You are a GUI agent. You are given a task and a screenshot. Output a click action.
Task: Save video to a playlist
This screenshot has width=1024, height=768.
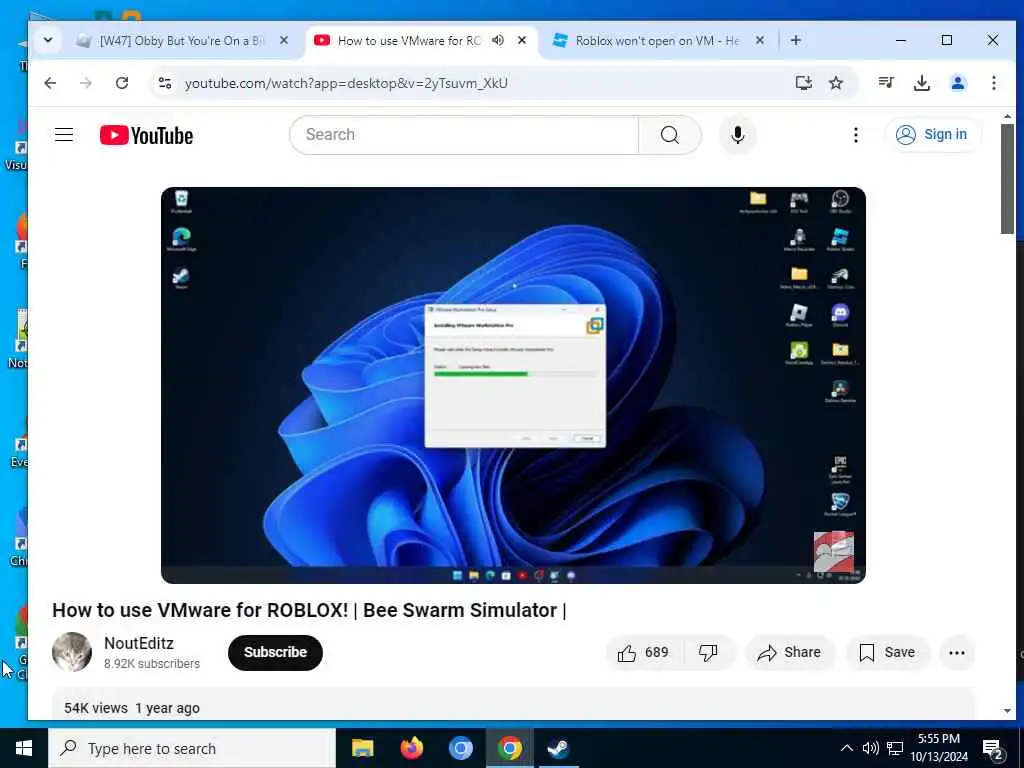pyautogui.click(x=887, y=652)
